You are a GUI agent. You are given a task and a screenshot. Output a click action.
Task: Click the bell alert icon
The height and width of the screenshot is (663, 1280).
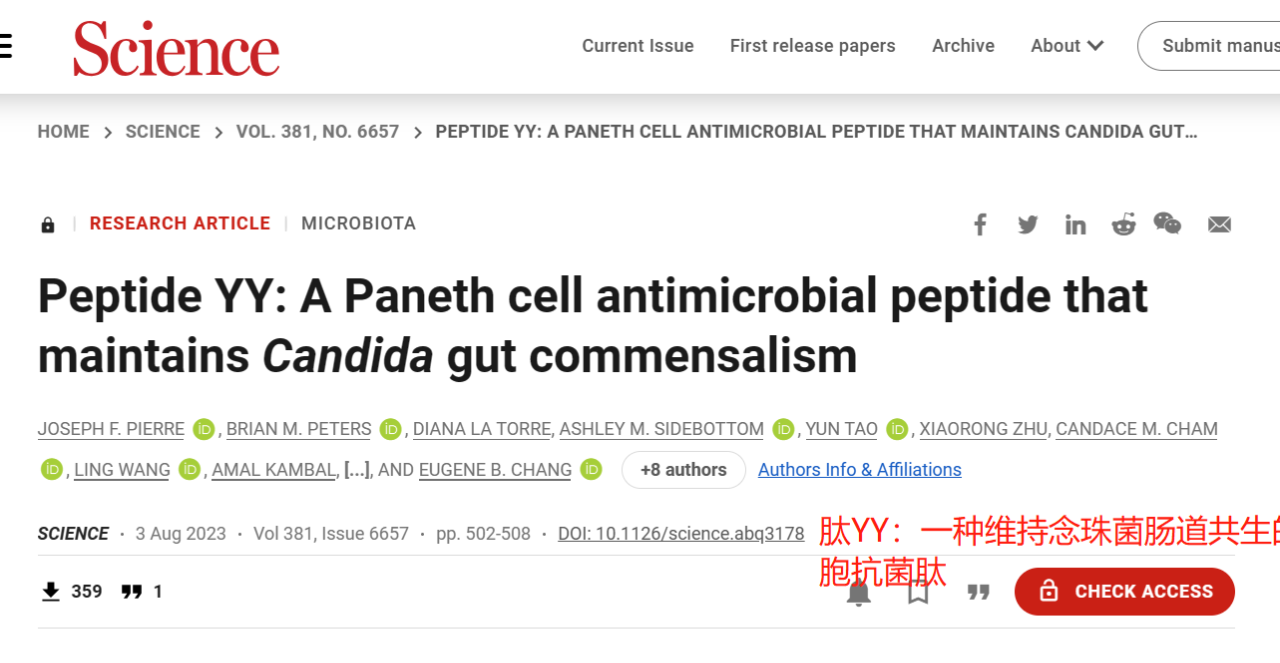click(858, 592)
